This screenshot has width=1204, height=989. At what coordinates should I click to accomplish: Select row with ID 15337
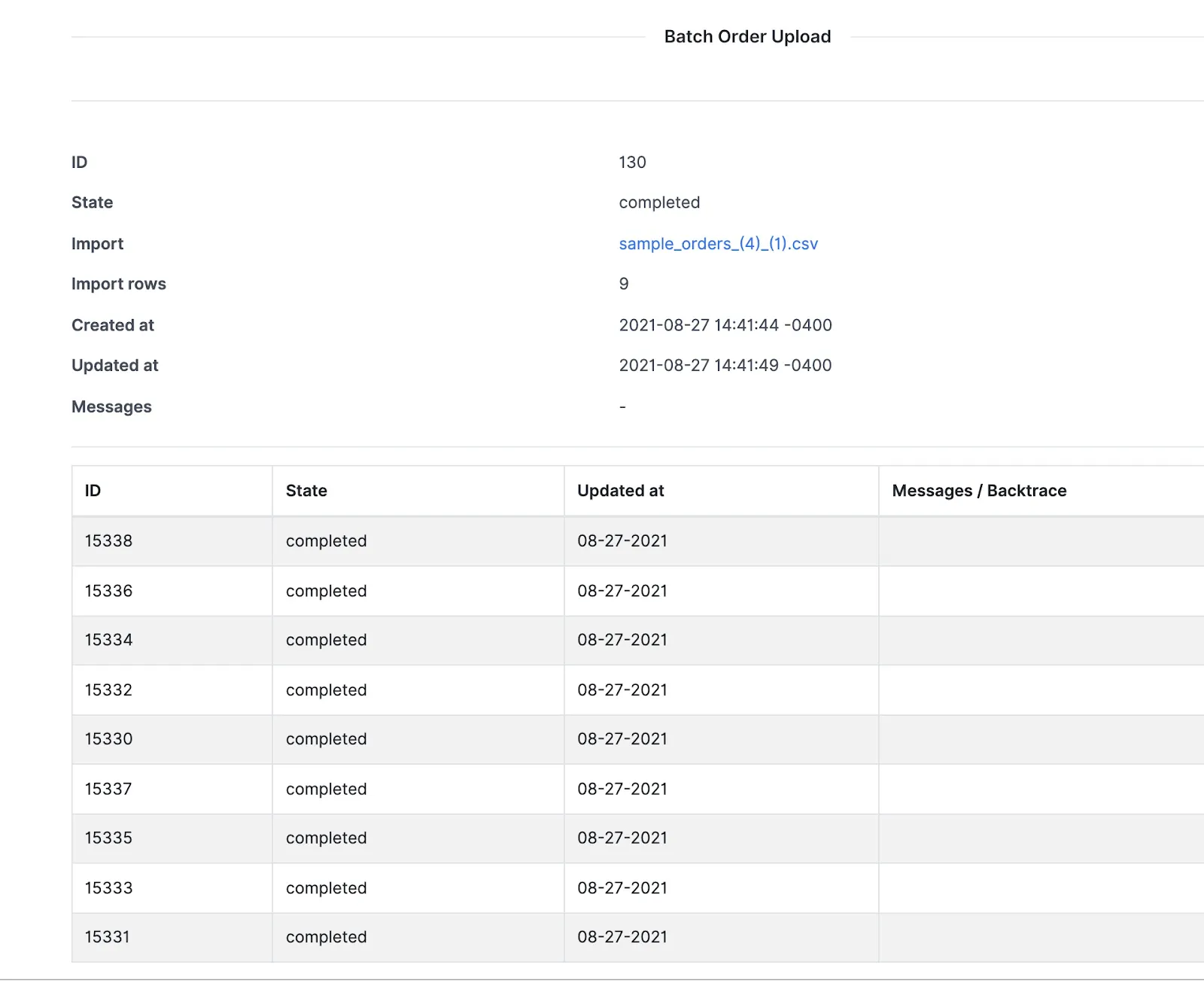click(x=637, y=789)
